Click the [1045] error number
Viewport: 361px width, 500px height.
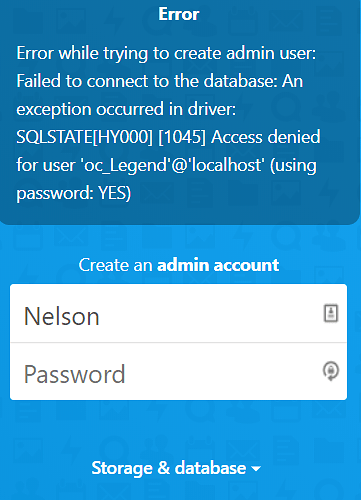[x=182, y=137]
